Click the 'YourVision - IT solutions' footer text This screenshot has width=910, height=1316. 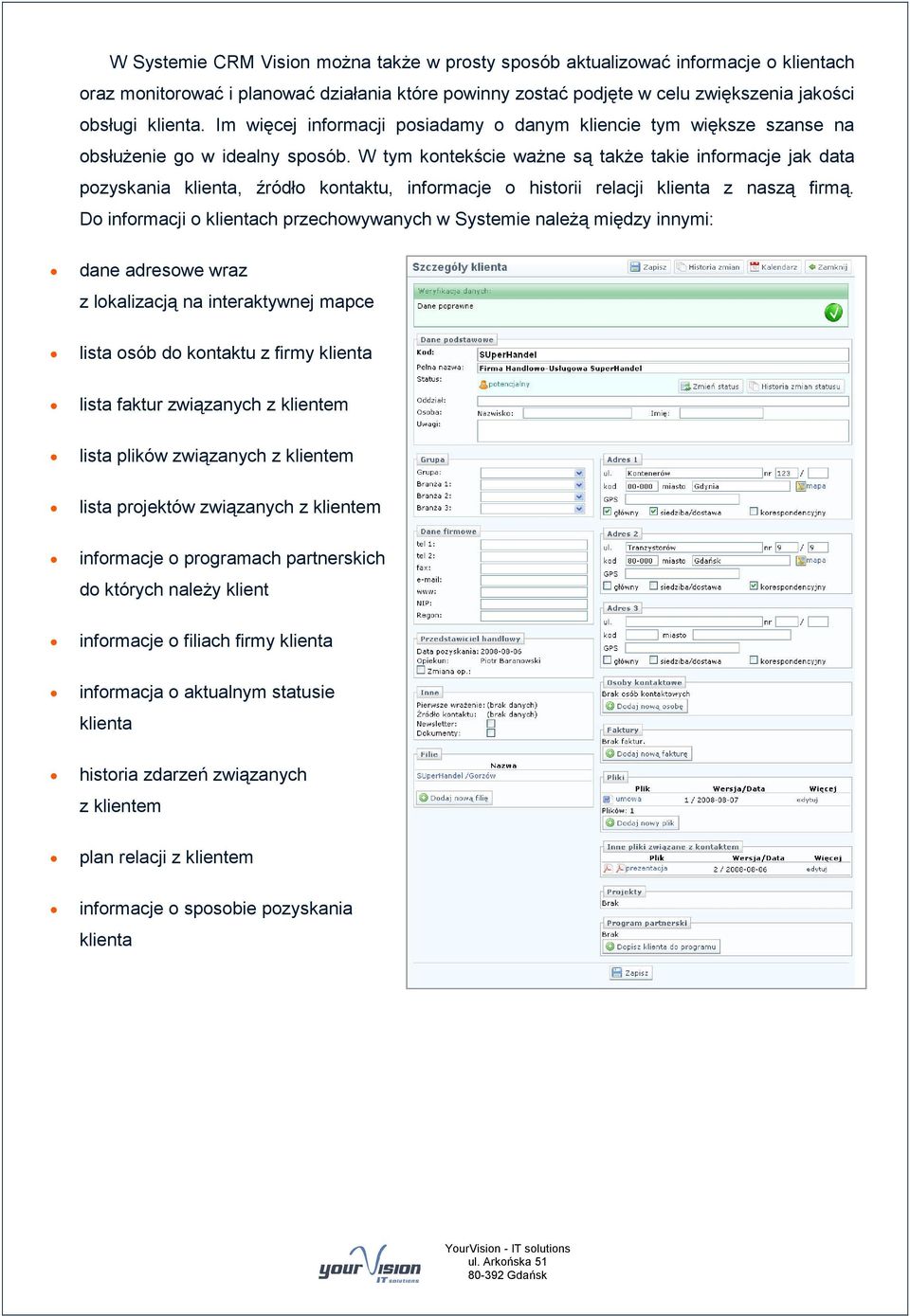coord(507,1249)
